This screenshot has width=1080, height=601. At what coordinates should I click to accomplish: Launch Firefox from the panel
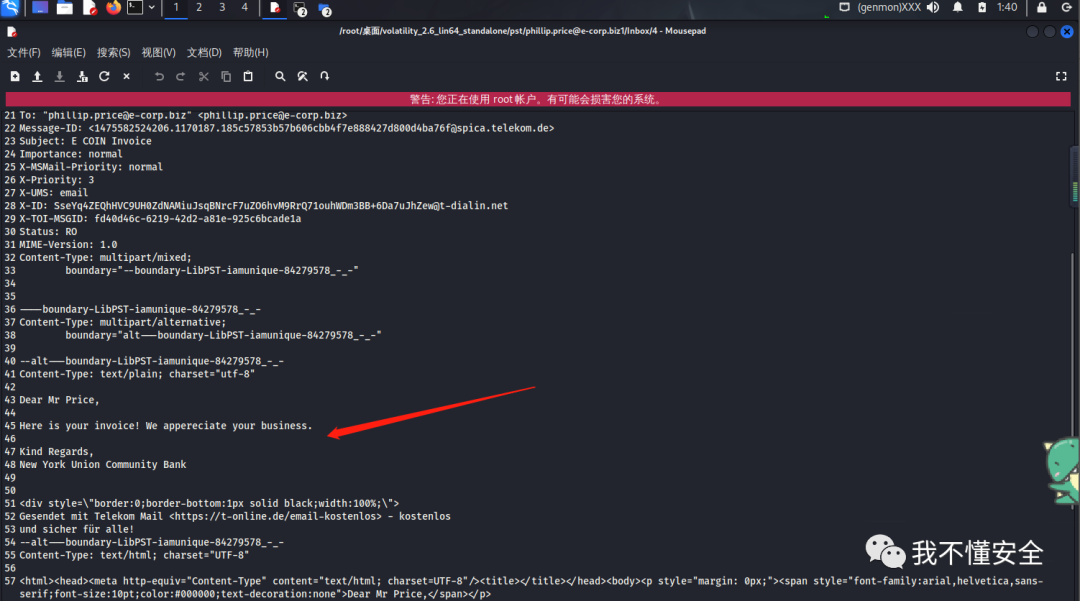[x=113, y=8]
